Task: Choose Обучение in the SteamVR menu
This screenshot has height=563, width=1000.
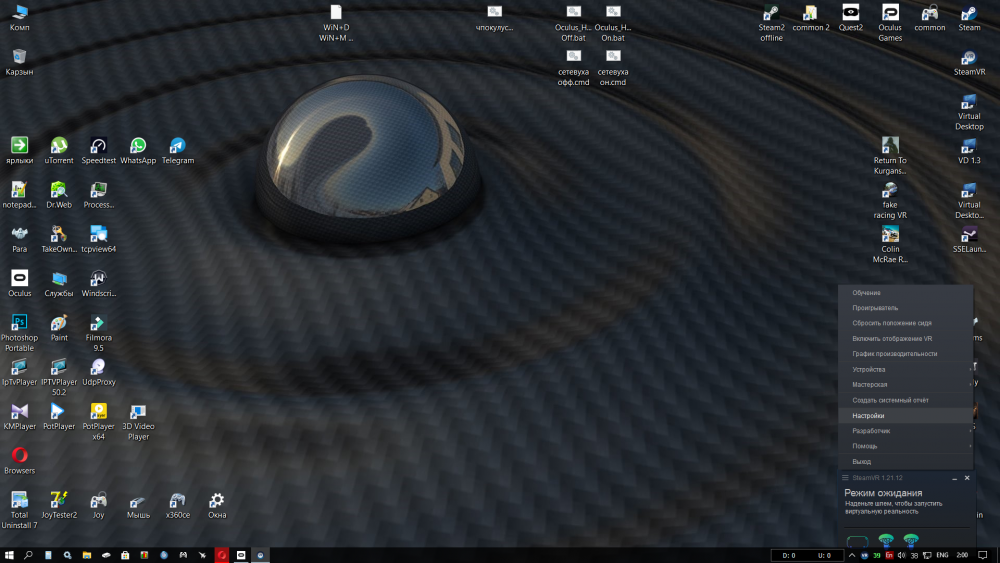Action: point(906,293)
